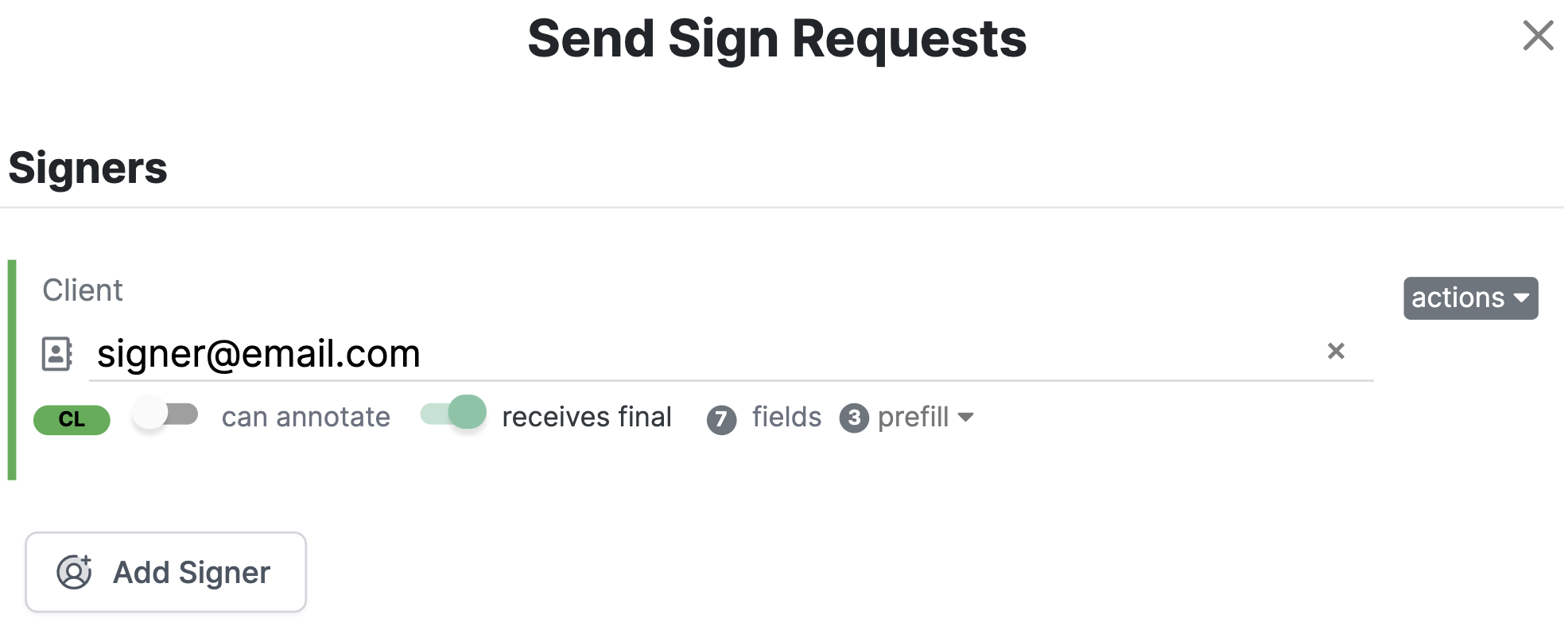
Task: Clear the signer@email.com email entry
Action: [x=1336, y=351]
